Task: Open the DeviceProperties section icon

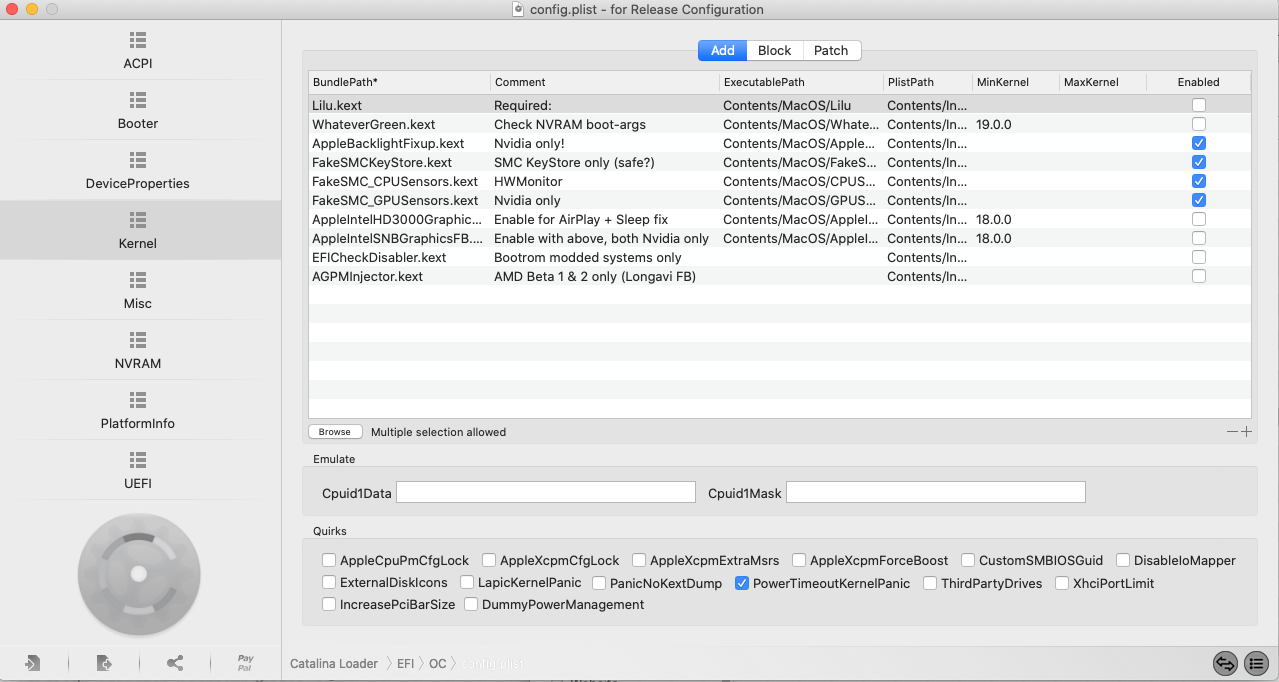Action: pos(138,160)
